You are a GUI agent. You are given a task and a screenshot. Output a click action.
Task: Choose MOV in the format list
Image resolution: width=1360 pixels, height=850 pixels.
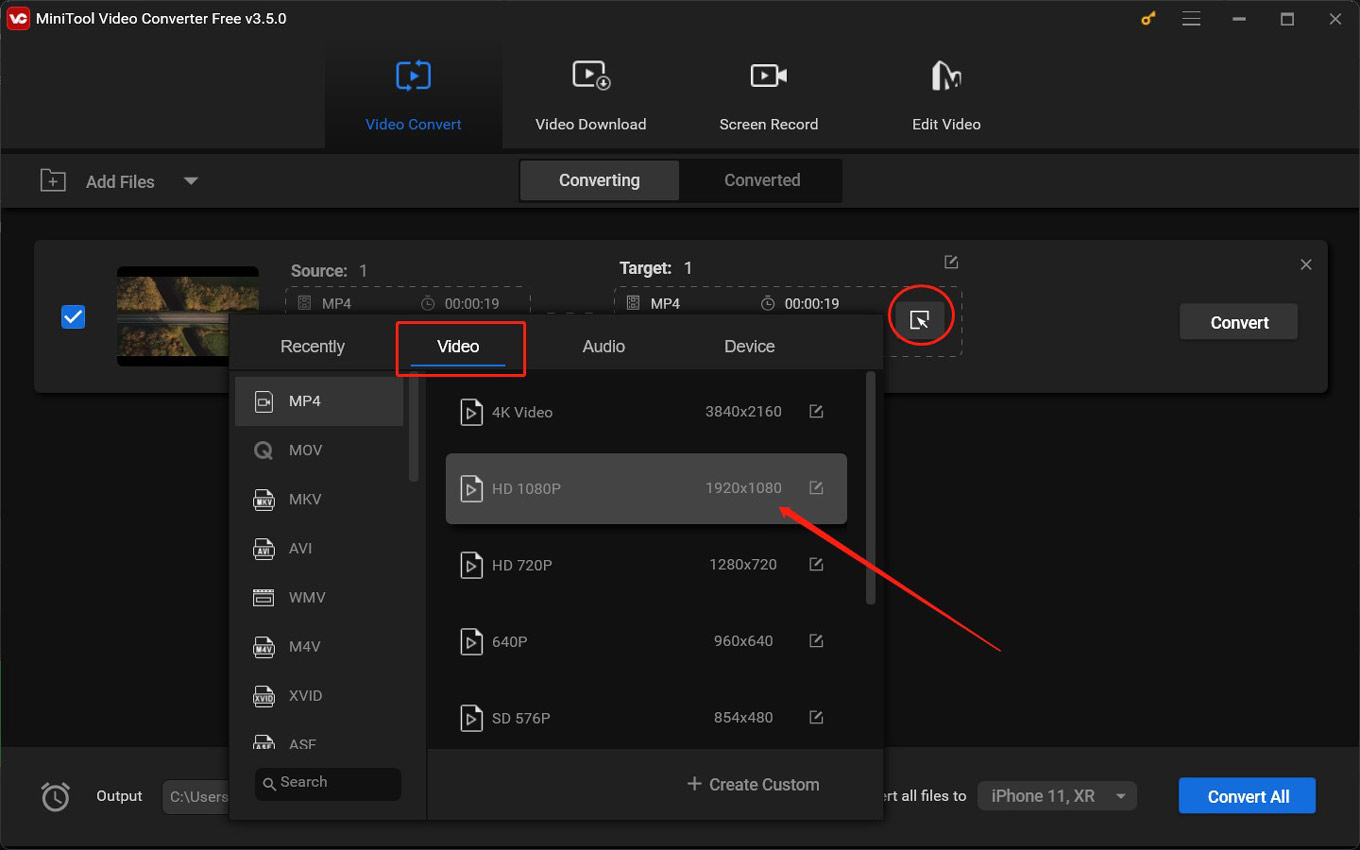click(319, 450)
